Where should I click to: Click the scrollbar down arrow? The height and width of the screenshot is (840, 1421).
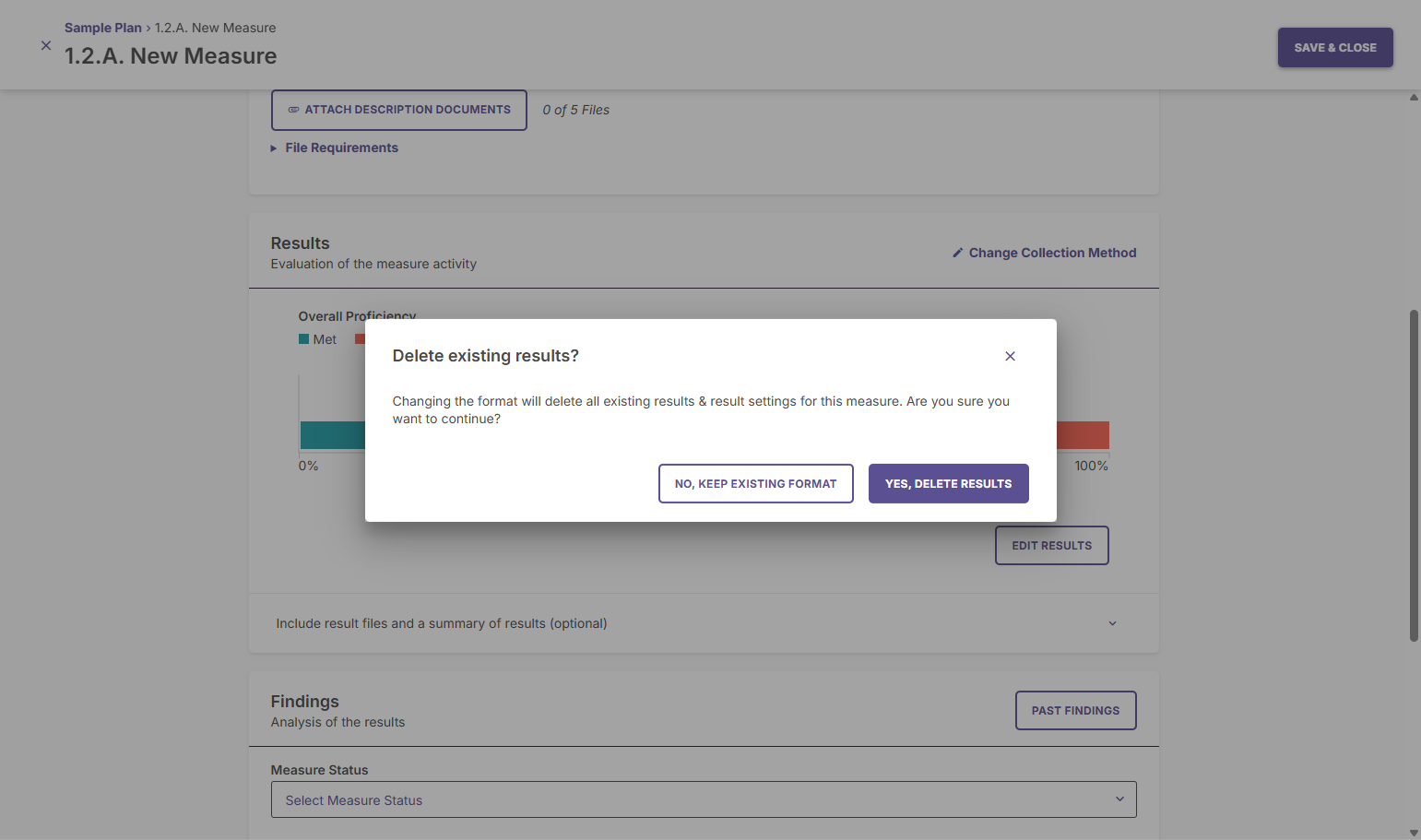[x=1414, y=833]
